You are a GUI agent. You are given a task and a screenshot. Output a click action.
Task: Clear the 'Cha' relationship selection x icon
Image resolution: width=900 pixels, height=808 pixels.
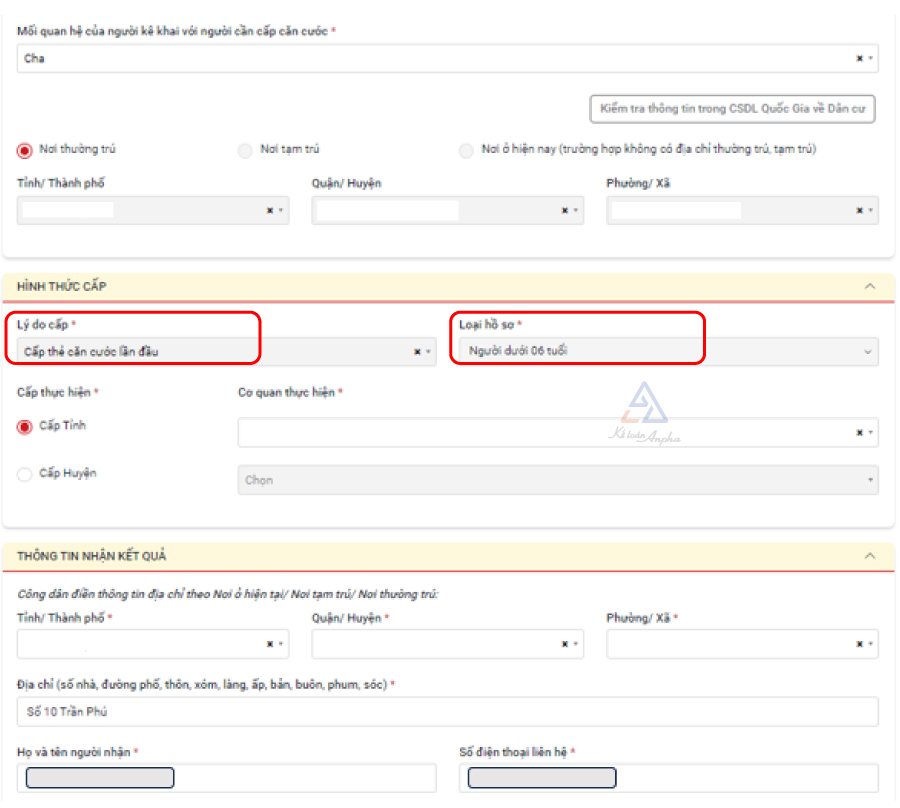[859, 59]
